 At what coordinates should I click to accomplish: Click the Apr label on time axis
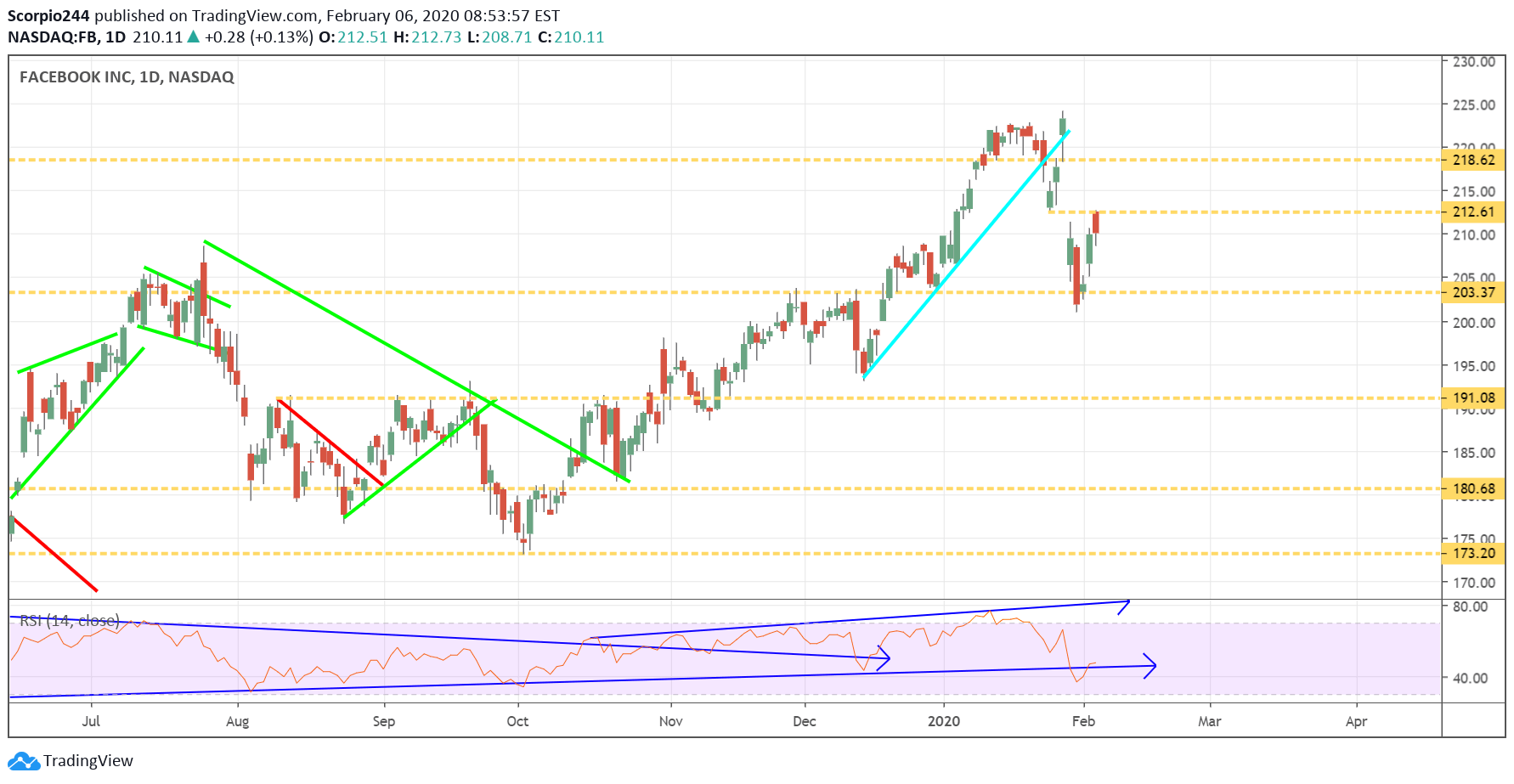point(1357,721)
